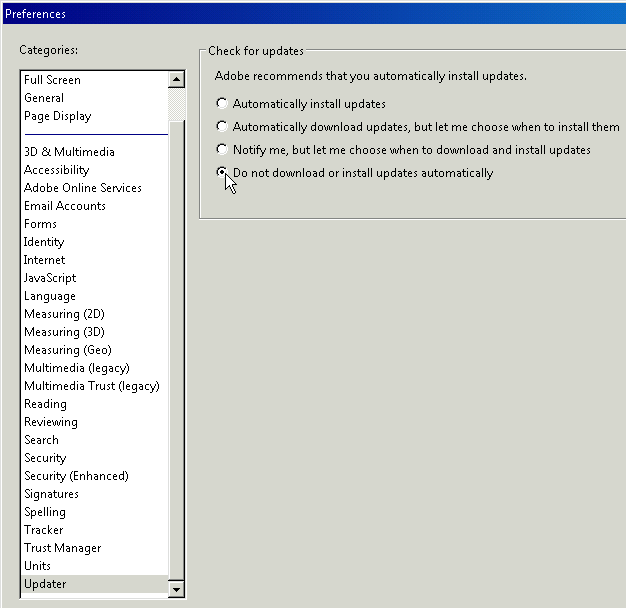Open Multimedia Trust (legacy) preferences
626x608 pixels.
point(92,386)
